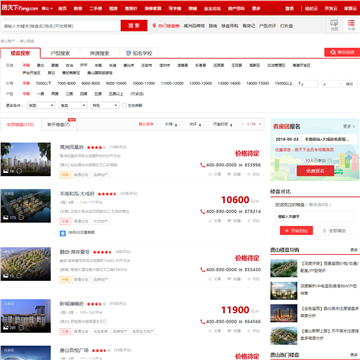
Task: Click the 楼盘对比 keyword input field
Action: click(x=315, y=216)
